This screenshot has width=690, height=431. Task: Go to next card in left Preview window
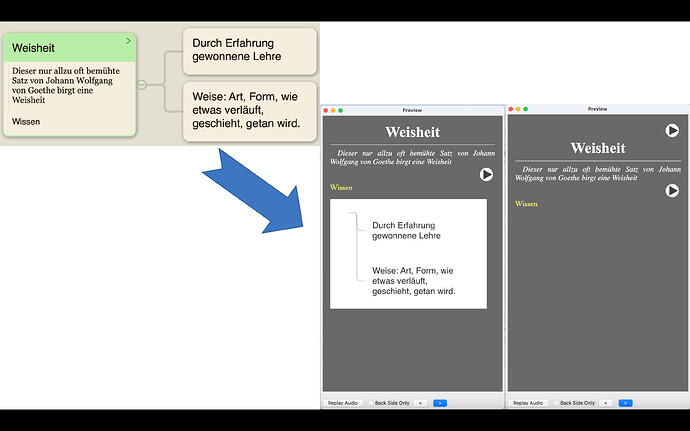[440, 403]
